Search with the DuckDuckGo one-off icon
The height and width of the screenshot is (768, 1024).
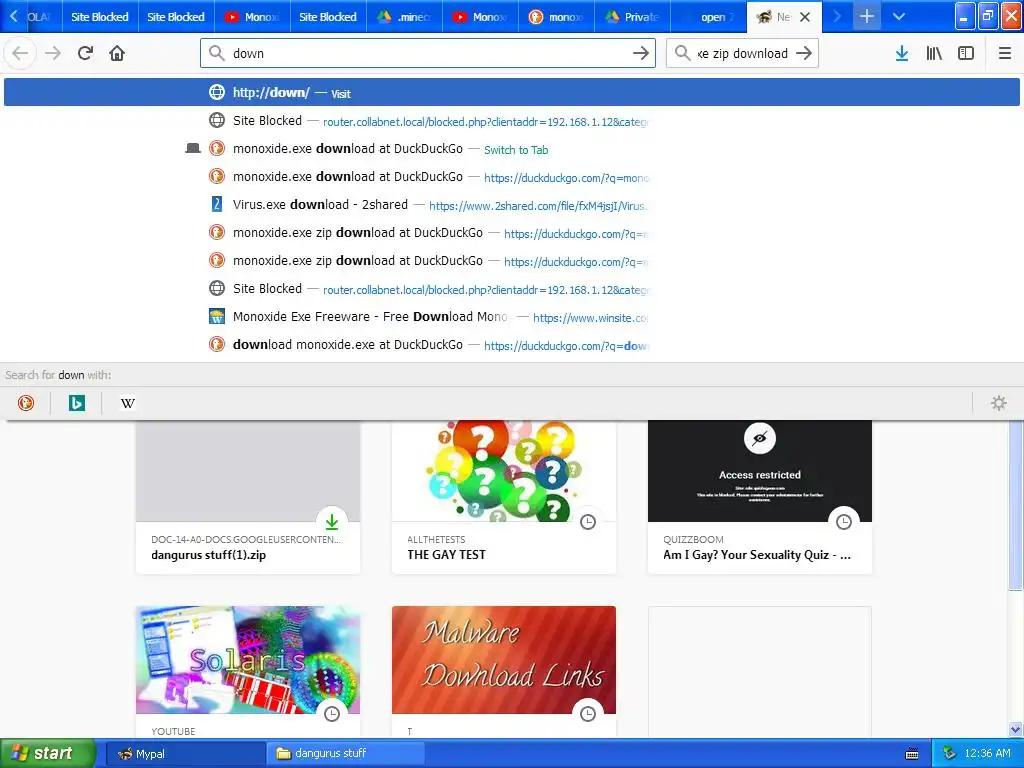pyautogui.click(x=25, y=403)
